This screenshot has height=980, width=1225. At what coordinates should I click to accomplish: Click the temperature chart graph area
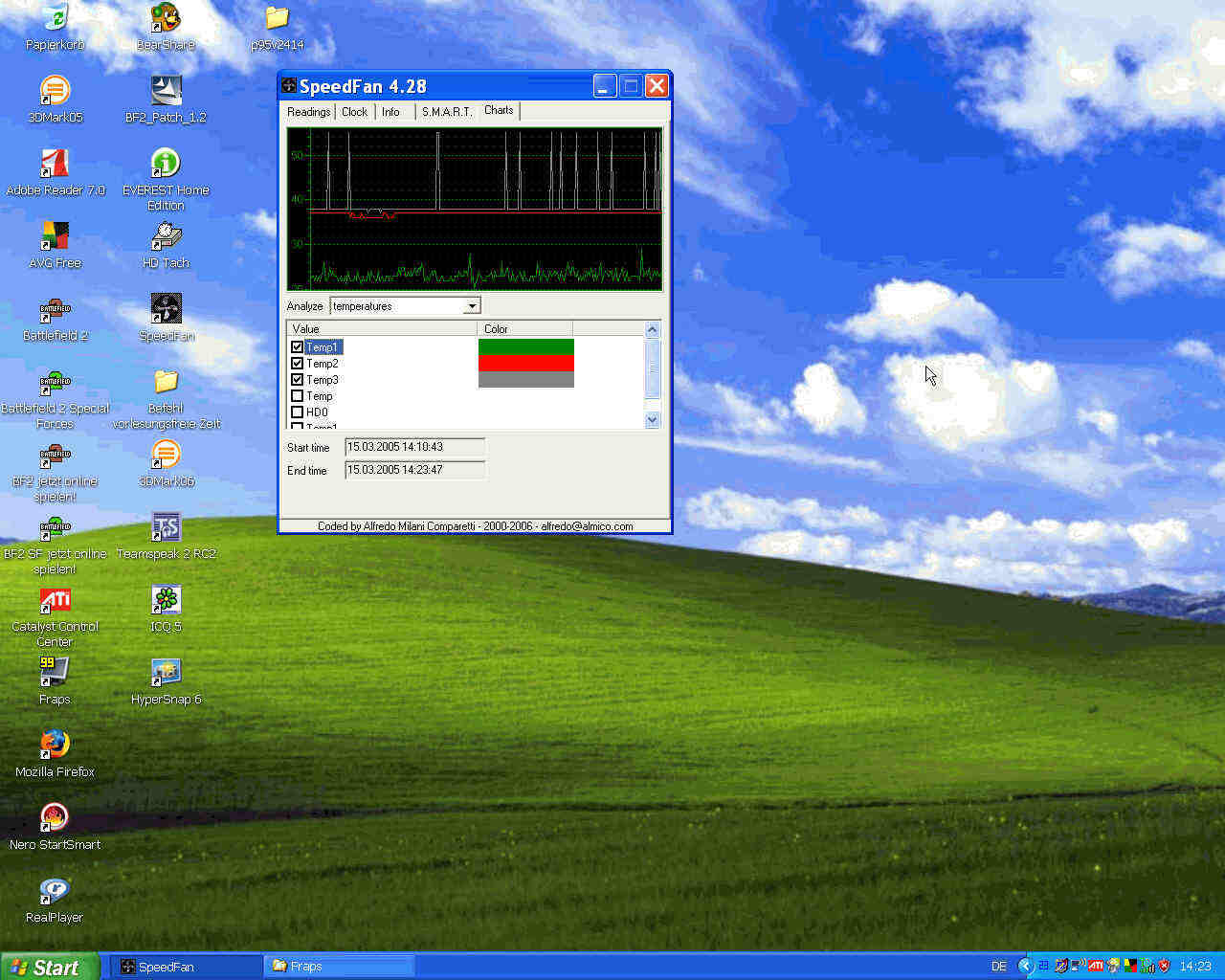[475, 209]
